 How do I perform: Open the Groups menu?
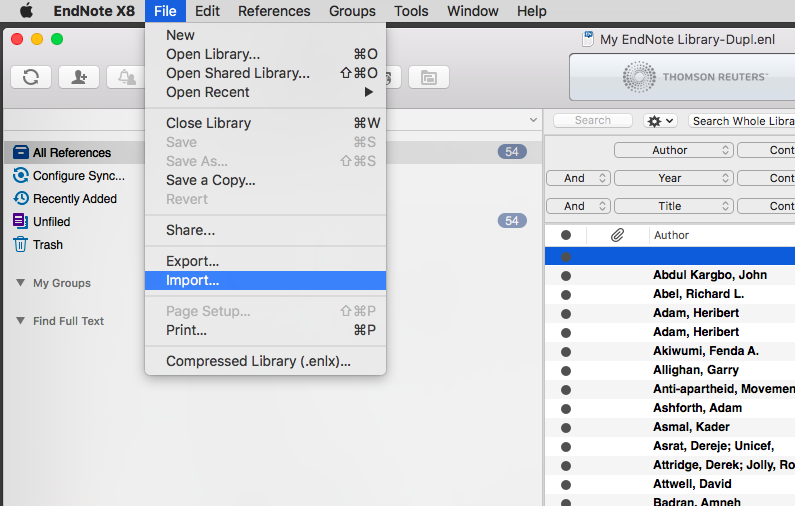pos(352,11)
